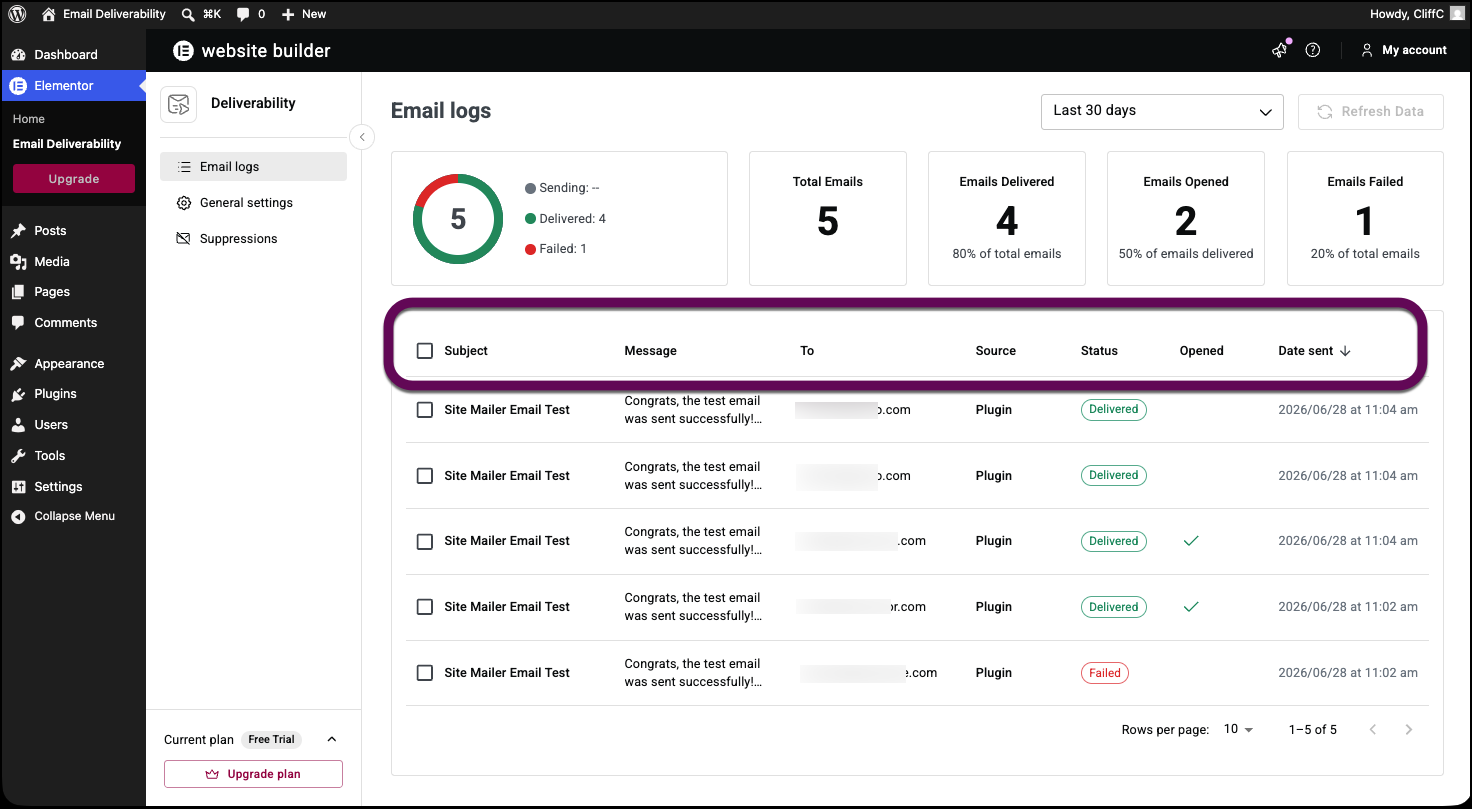Open the Email Deliverability submenu link
The width and height of the screenshot is (1472, 809).
click(67, 144)
